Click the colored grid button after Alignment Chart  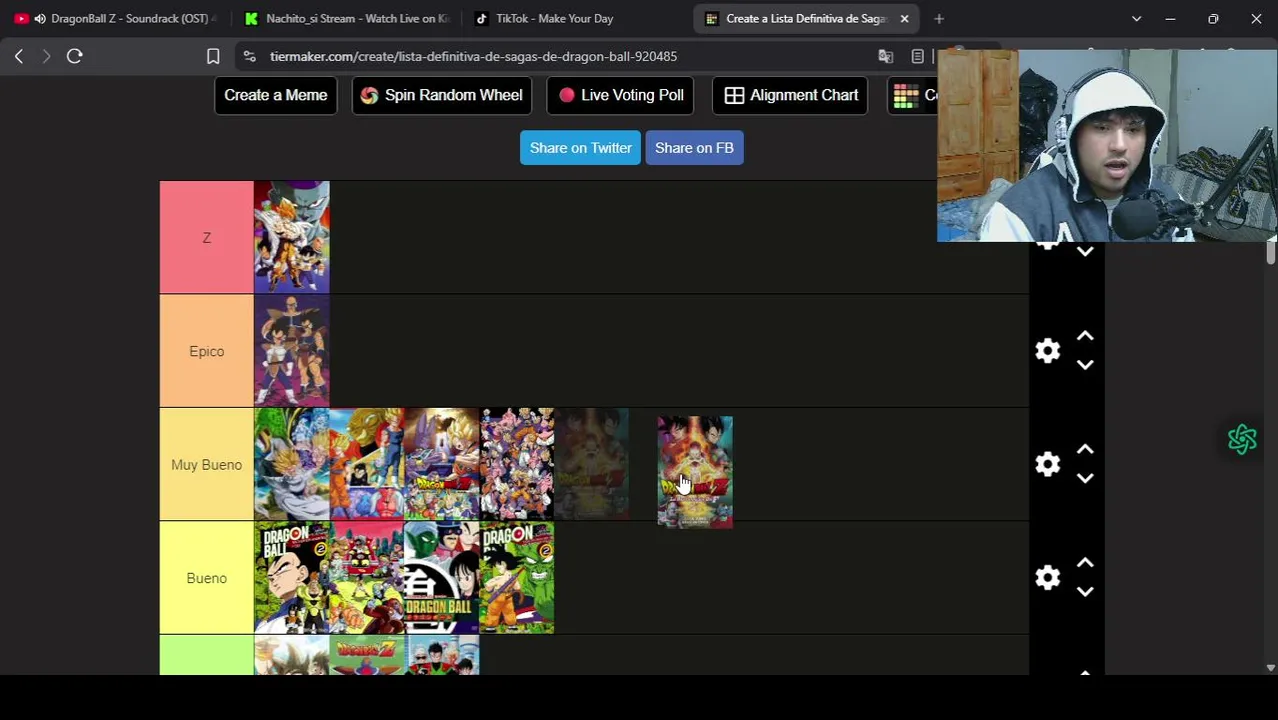pyautogui.click(x=912, y=95)
